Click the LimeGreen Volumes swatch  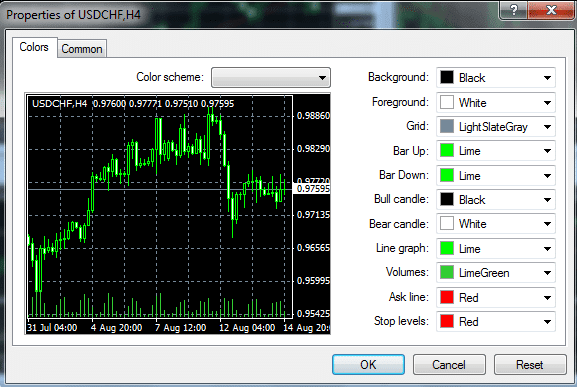[x=447, y=273]
